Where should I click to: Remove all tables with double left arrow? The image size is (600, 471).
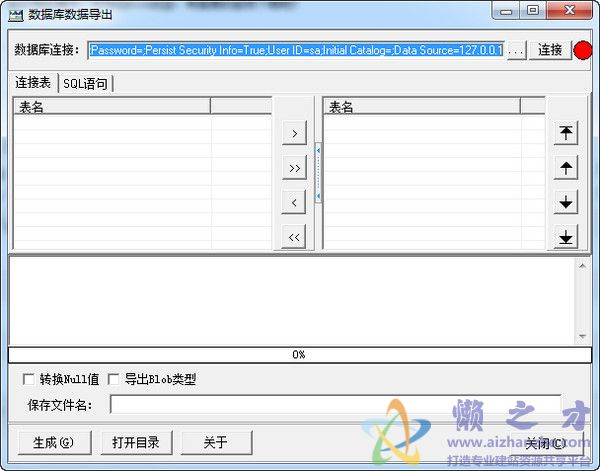294,237
